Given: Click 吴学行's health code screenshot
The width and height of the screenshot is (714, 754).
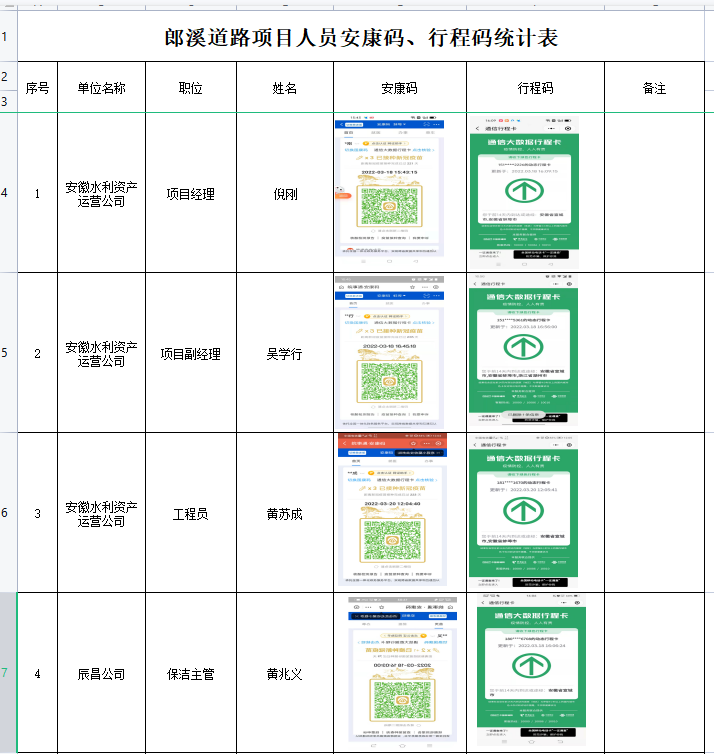Looking at the screenshot, I should click(x=389, y=352).
